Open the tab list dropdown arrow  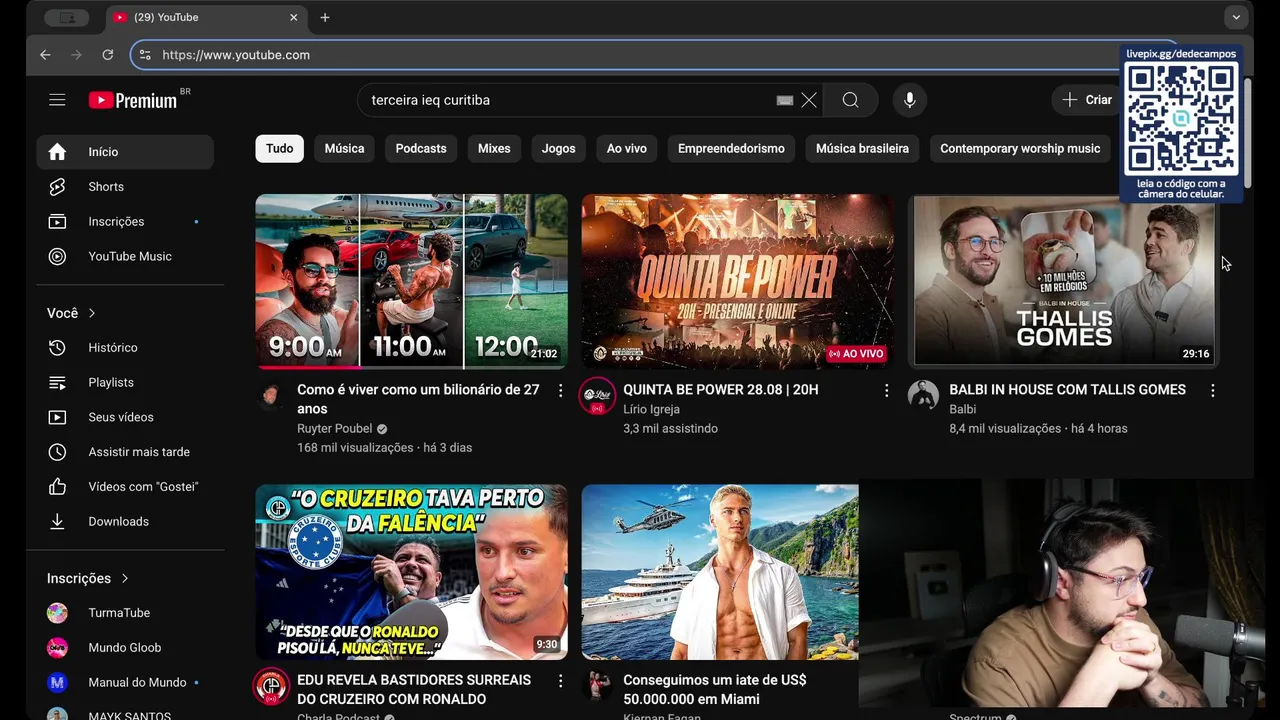(1236, 17)
